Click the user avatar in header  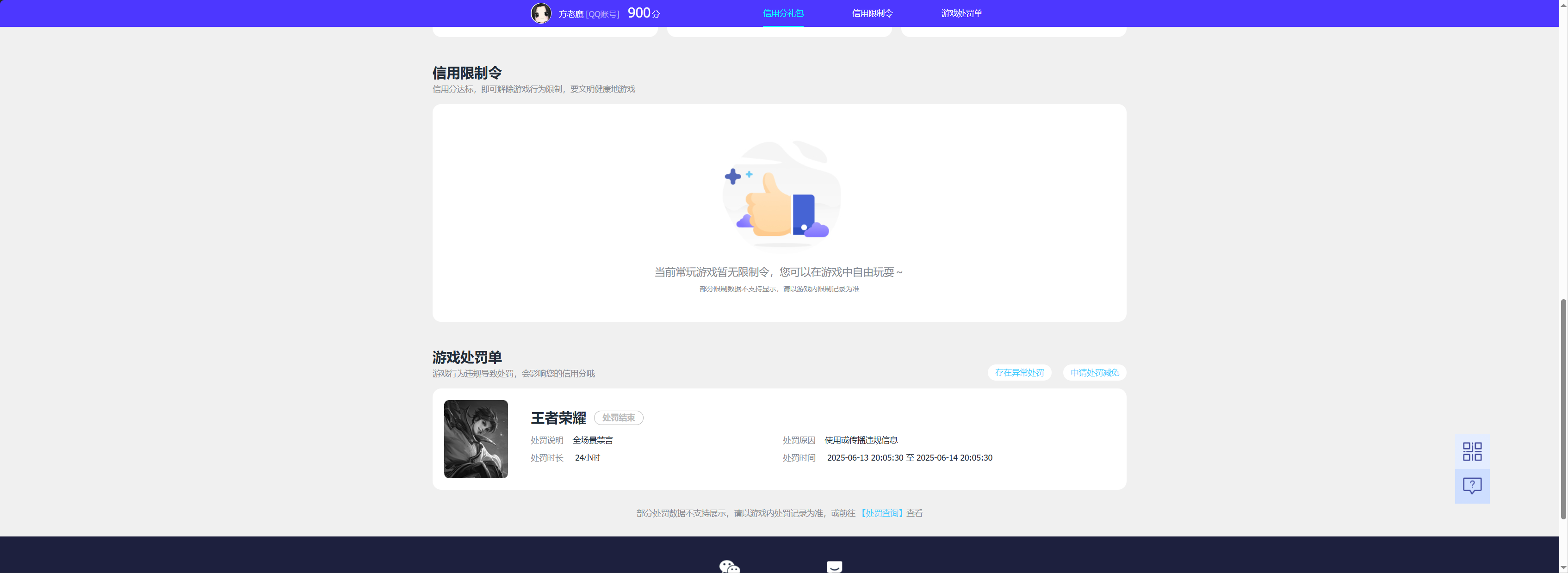pyautogui.click(x=540, y=13)
